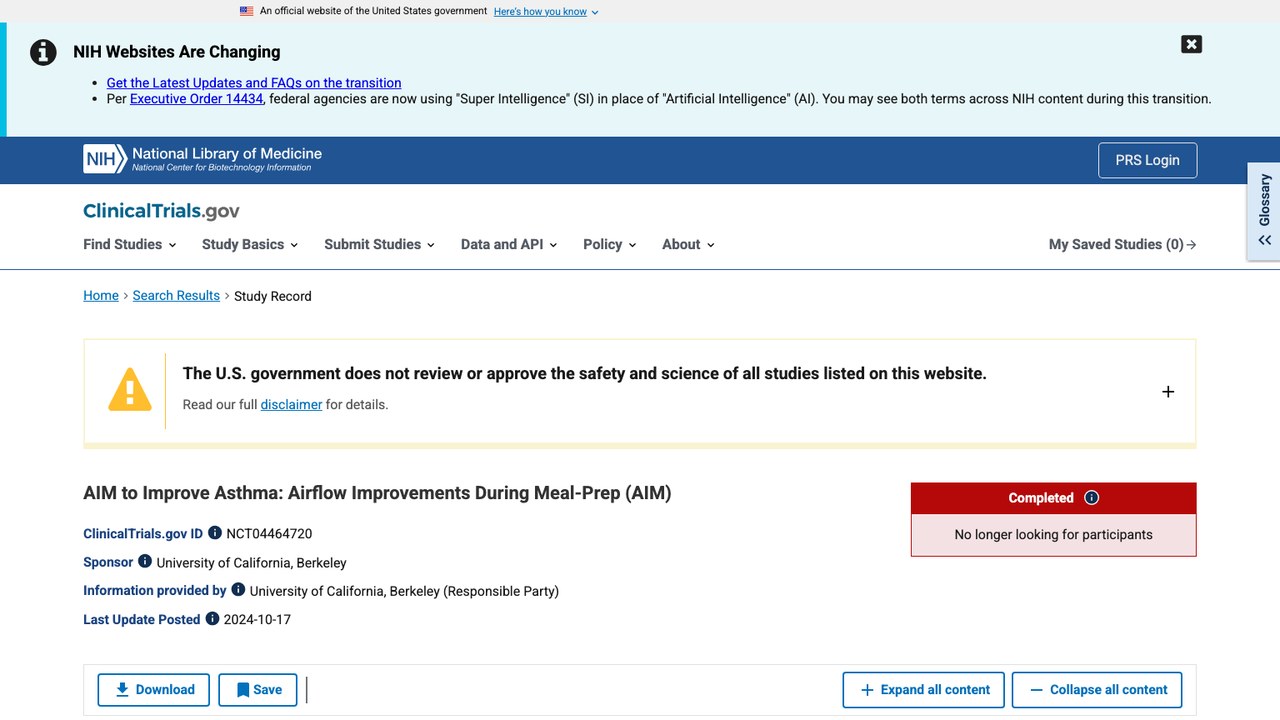Image resolution: width=1280 pixels, height=720 pixels.
Task: Click info icon beside Sponsor
Action: coord(145,561)
